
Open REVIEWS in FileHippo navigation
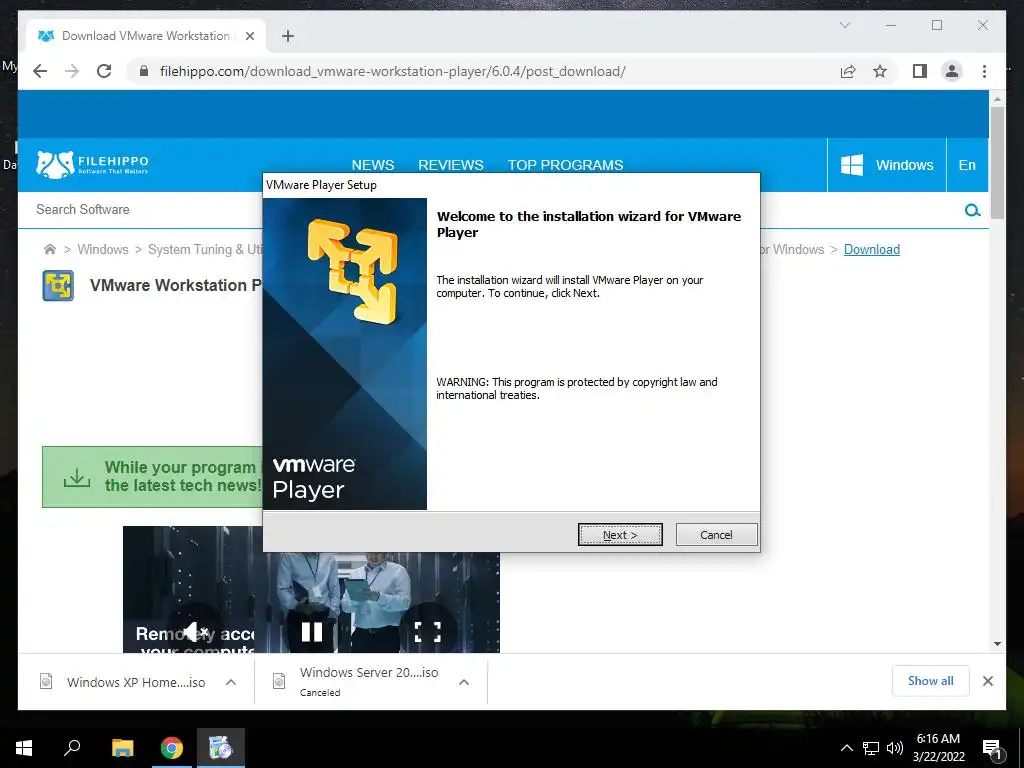point(451,165)
